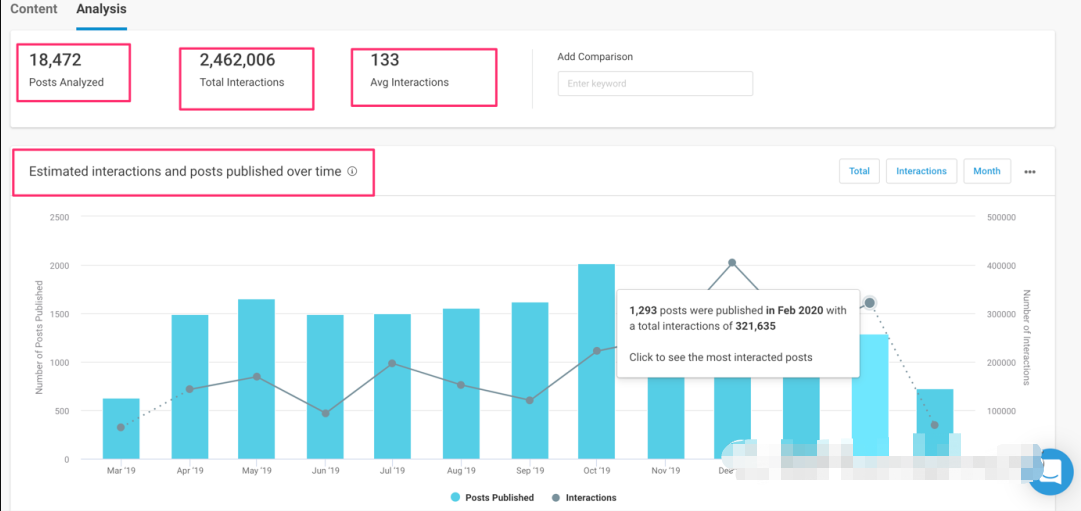Open the Month interval selector
Screen dimensions: 1081x511
986,171
